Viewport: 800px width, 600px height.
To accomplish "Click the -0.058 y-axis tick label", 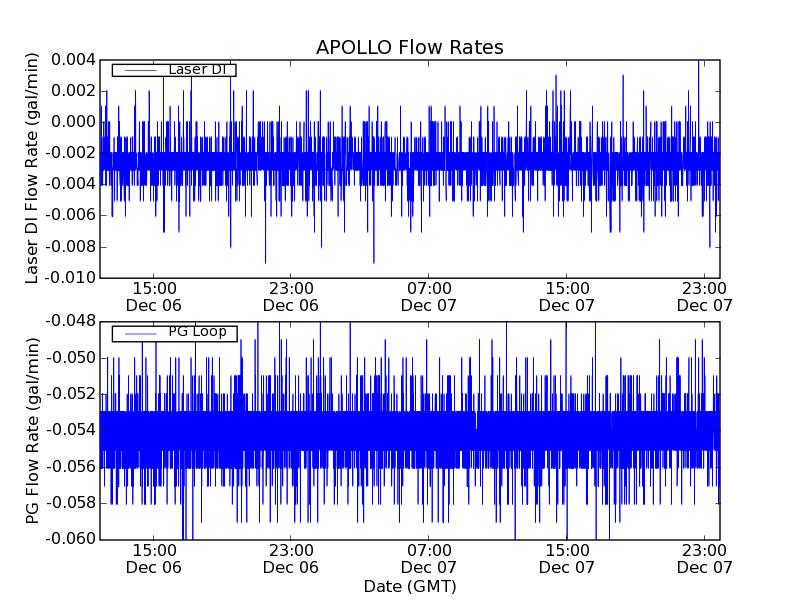I will pos(70,503).
